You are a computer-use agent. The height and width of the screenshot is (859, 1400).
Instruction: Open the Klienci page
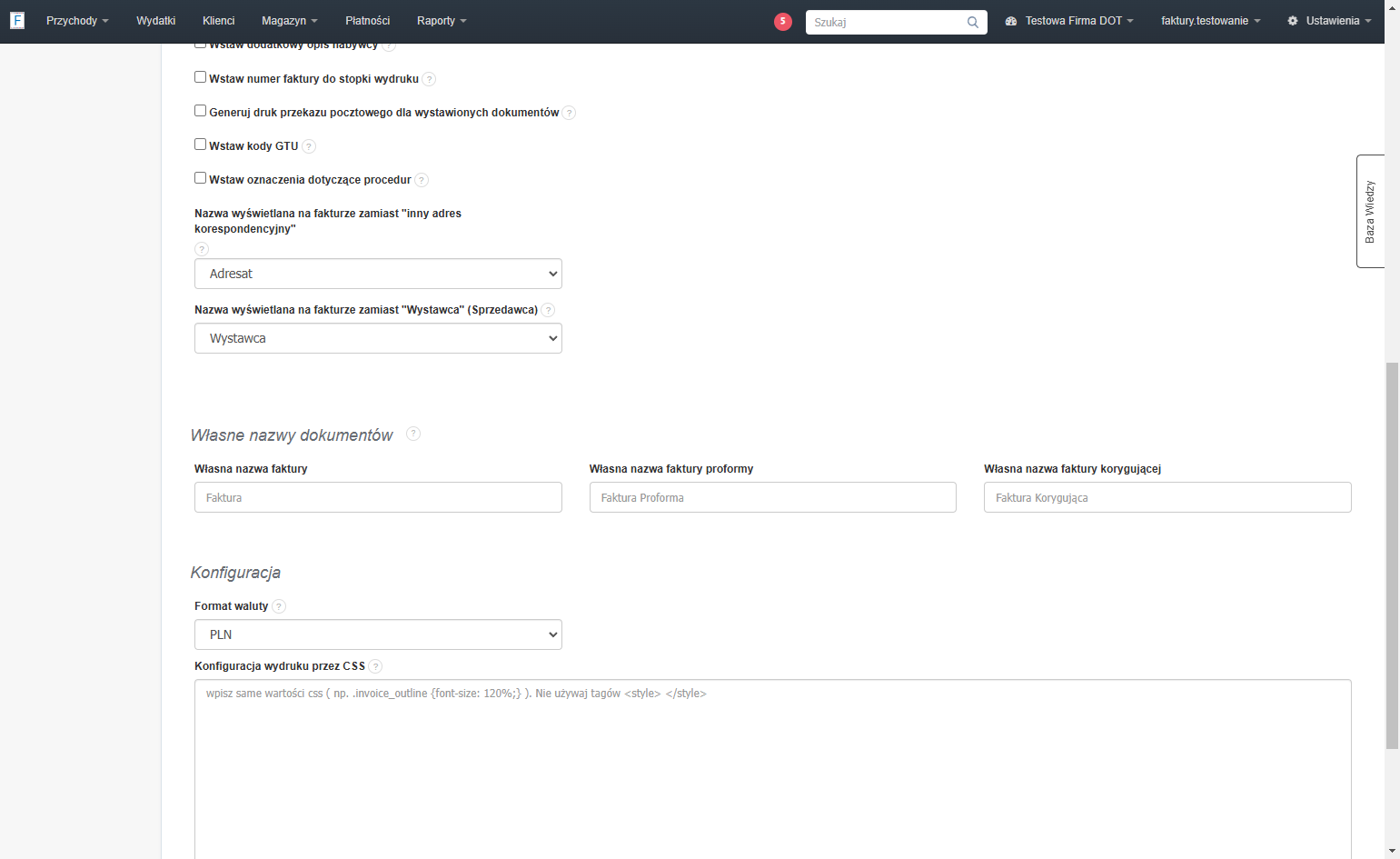218,21
